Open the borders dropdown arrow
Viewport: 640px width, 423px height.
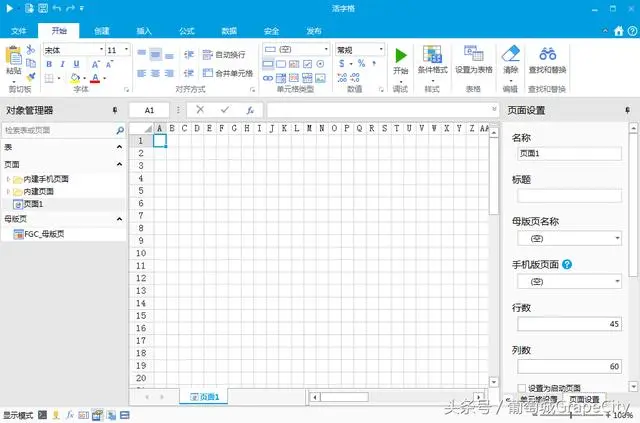(59, 78)
